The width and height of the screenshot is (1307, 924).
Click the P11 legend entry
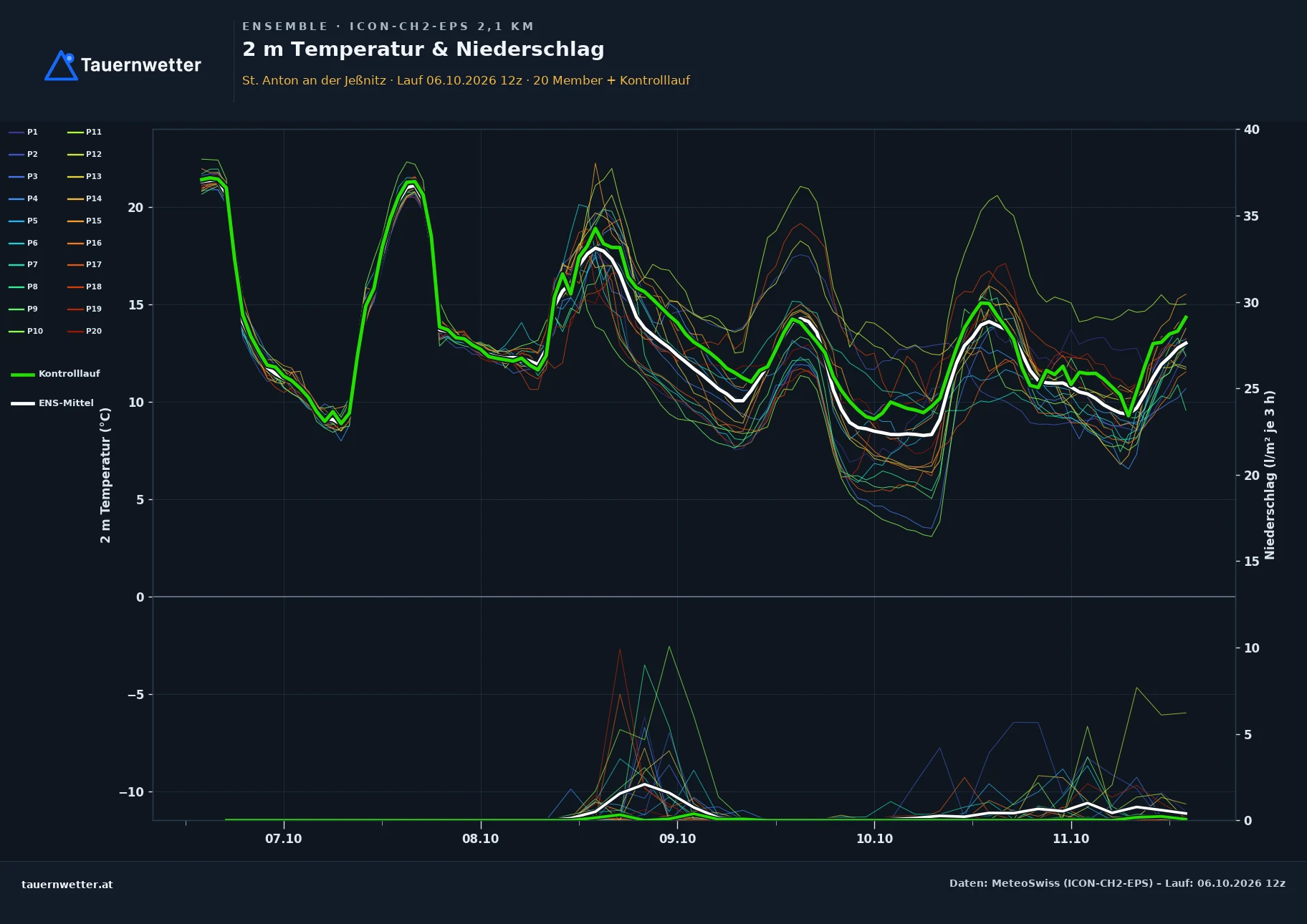(x=85, y=133)
